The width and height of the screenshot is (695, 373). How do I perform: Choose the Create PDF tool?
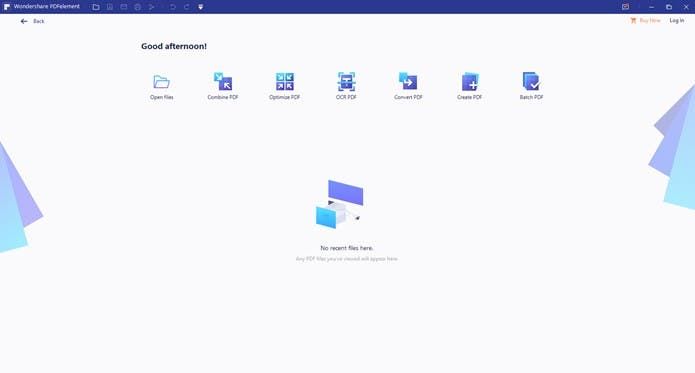pos(469,86)
